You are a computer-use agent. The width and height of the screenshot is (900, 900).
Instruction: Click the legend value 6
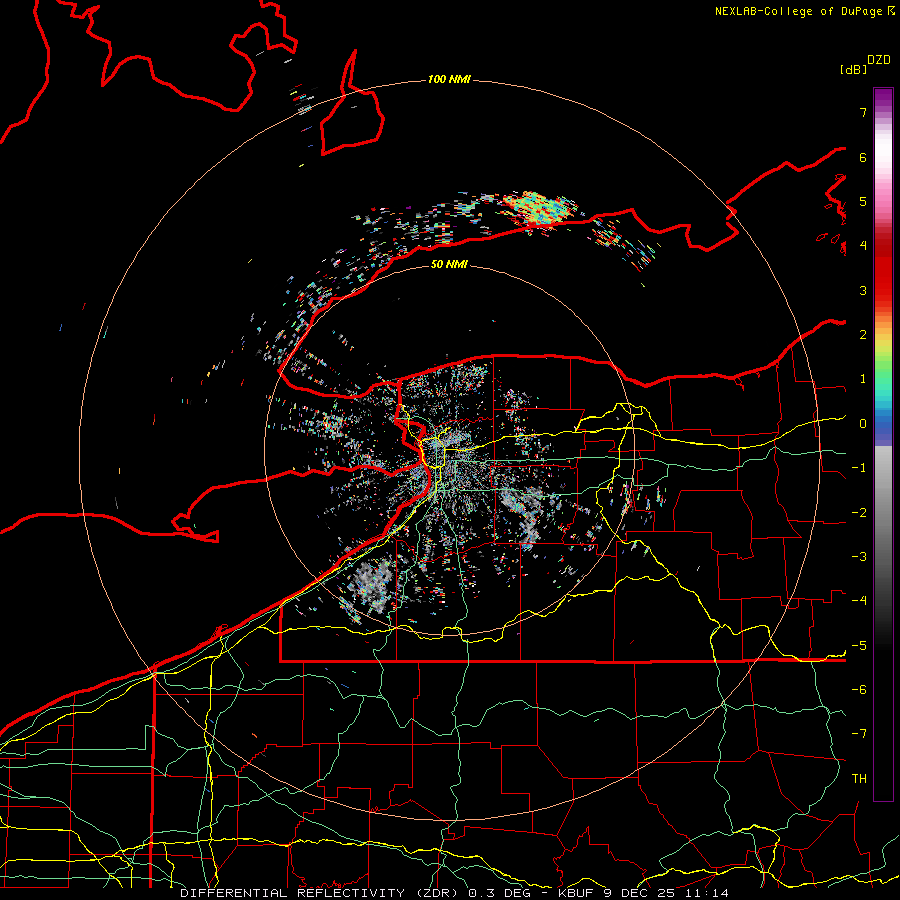point(863,157)
